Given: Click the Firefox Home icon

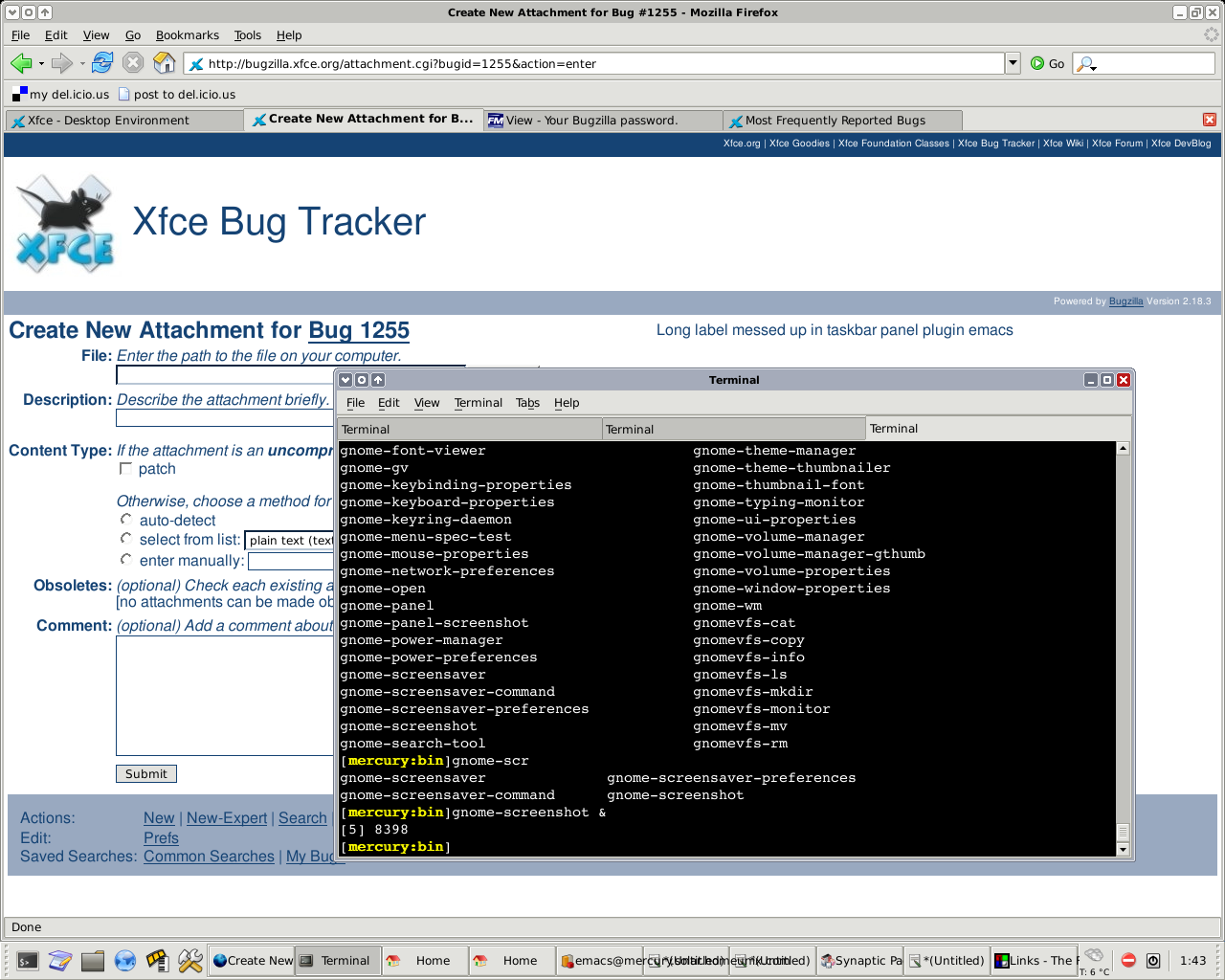Looking at the screenshot, I should pyautogui.click(x=165, y=63).
